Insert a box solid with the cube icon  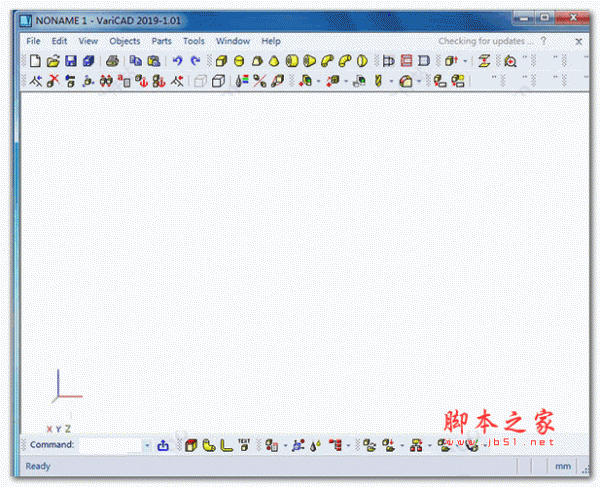click(221, 61)
